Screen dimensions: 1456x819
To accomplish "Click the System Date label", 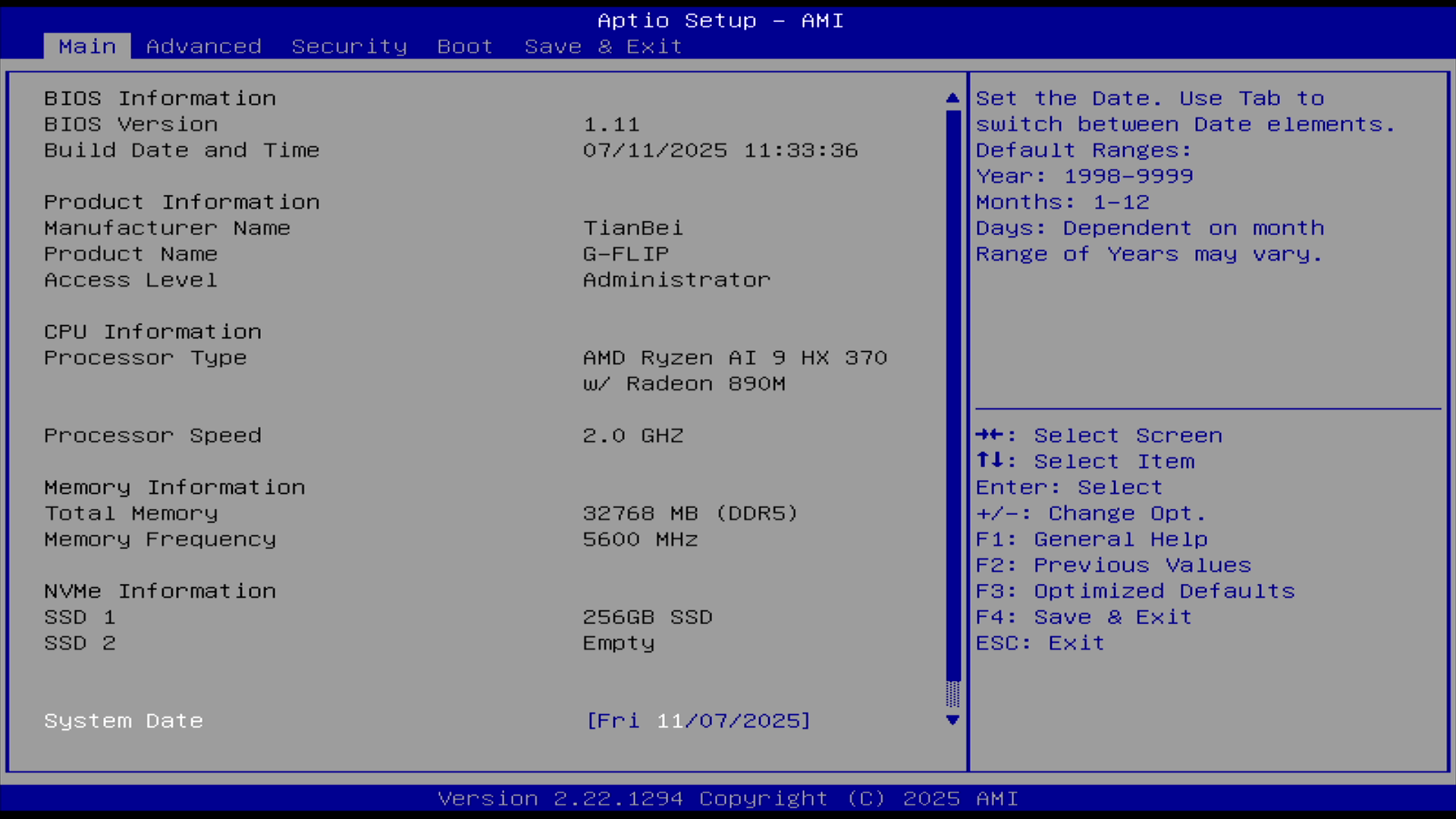I will pyautogui.click(x=123, y=720).
